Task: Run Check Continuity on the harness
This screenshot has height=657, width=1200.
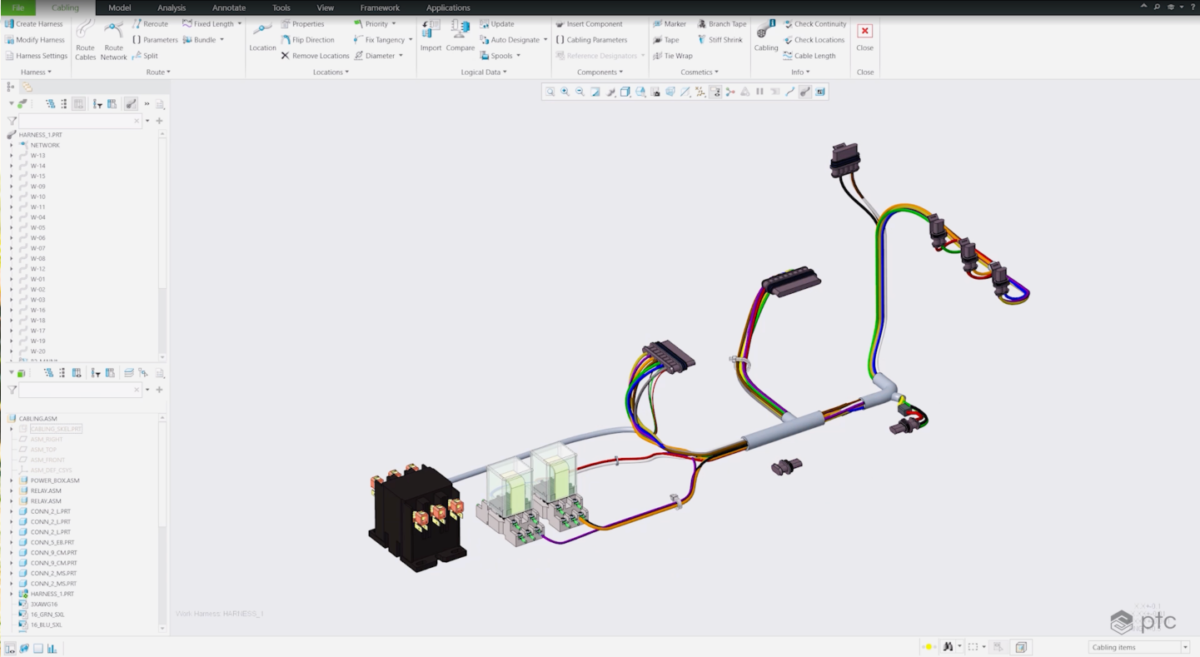Action: point(817,23)
